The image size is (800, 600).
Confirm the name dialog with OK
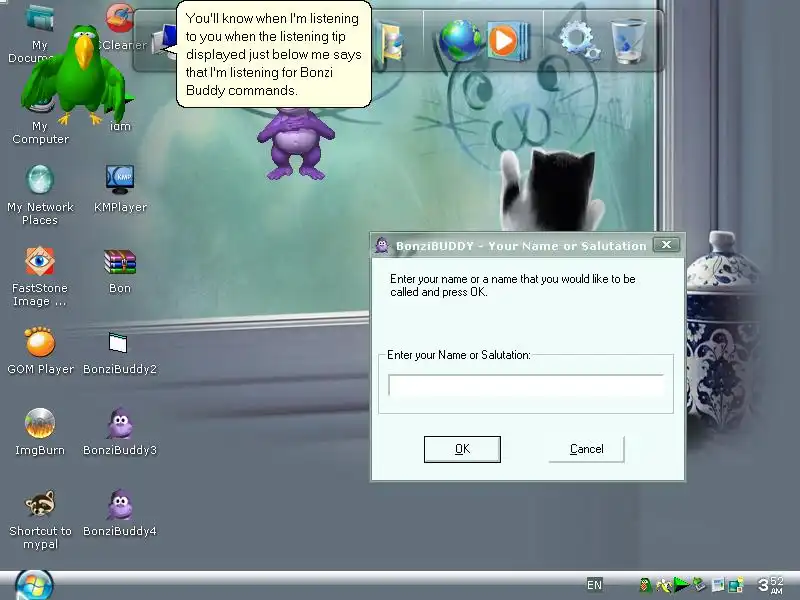point(462,449)
